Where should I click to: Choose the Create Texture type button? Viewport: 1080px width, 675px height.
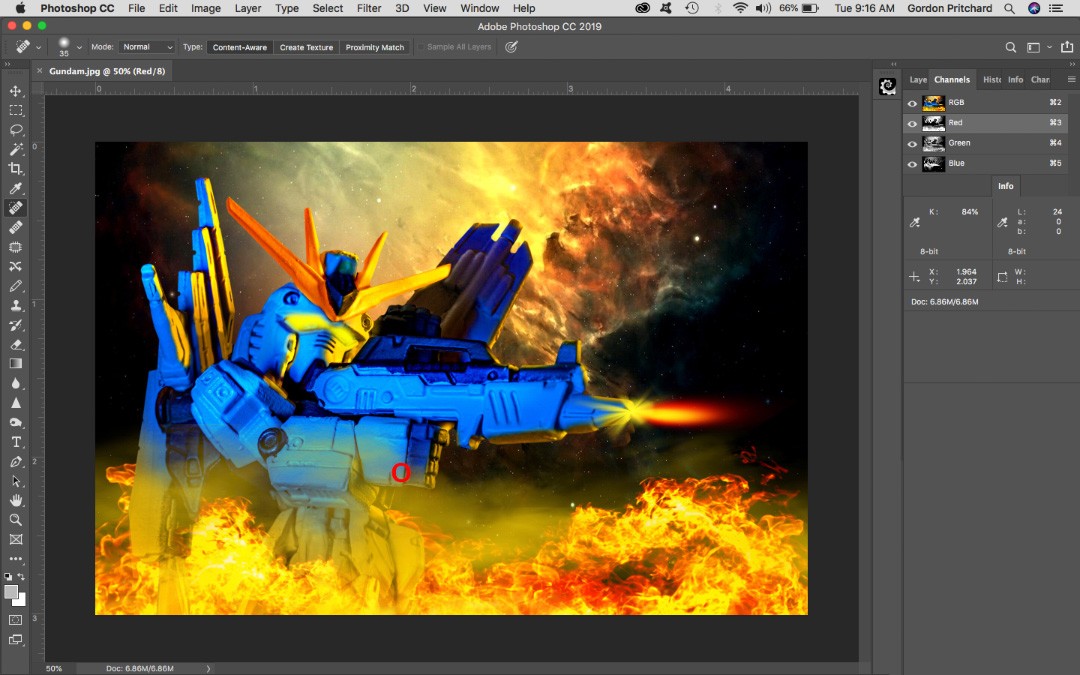tap(306, 48)
